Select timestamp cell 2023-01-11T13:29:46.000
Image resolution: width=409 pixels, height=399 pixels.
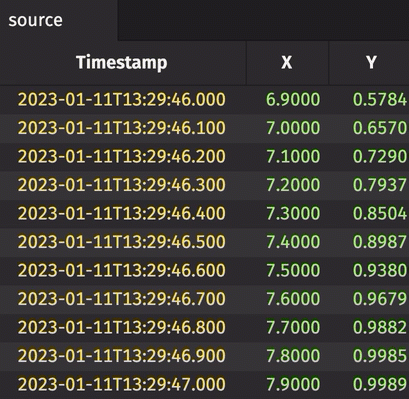point(122,99)
